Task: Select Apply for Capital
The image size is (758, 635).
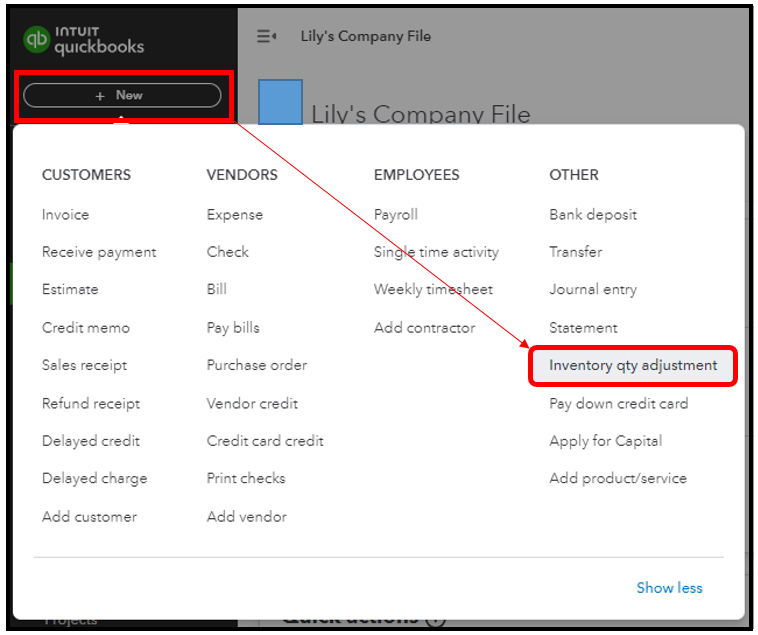Action: tap(606, 441)
